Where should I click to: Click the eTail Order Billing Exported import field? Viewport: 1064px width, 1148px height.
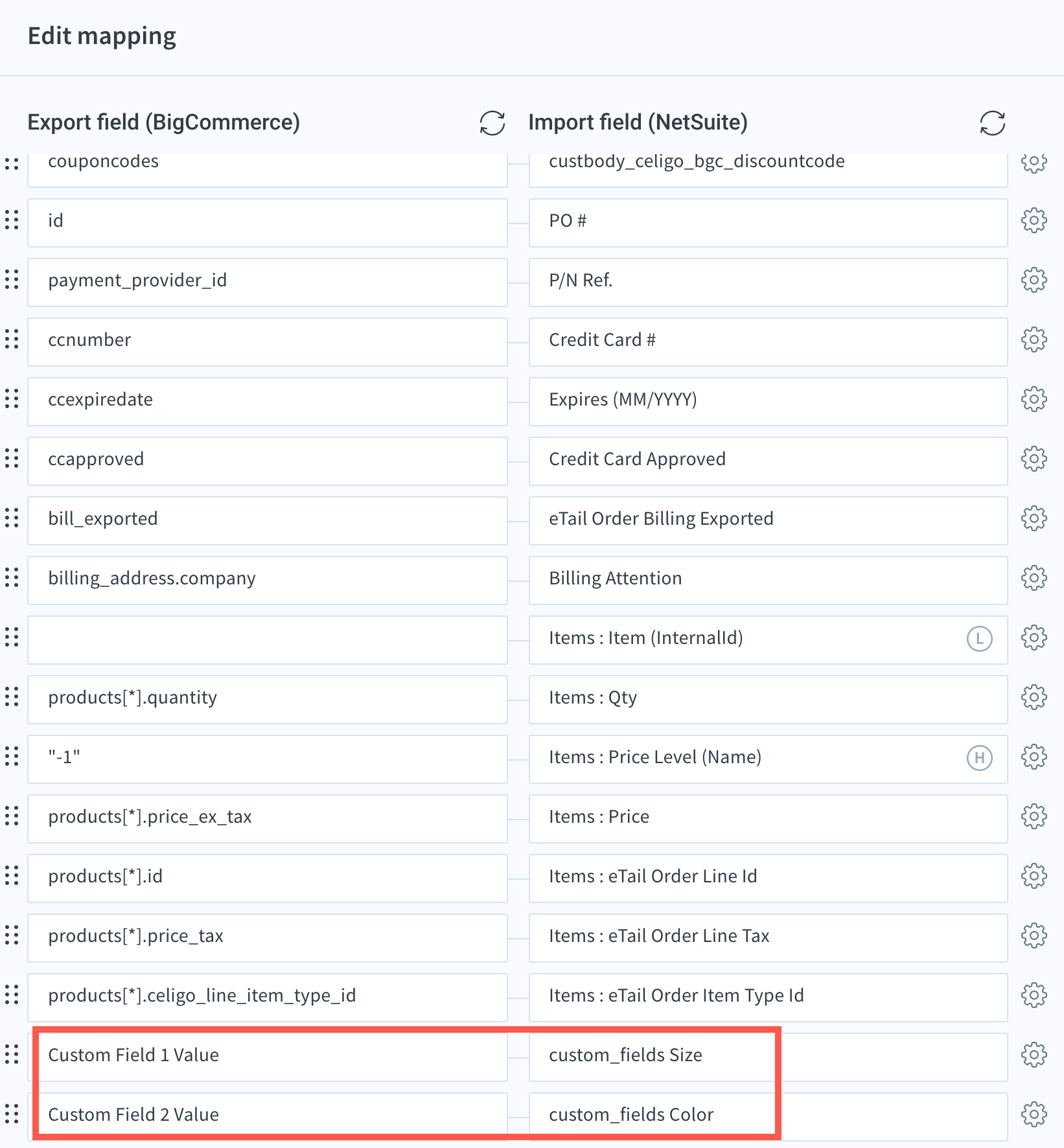[x=768, y=521]
